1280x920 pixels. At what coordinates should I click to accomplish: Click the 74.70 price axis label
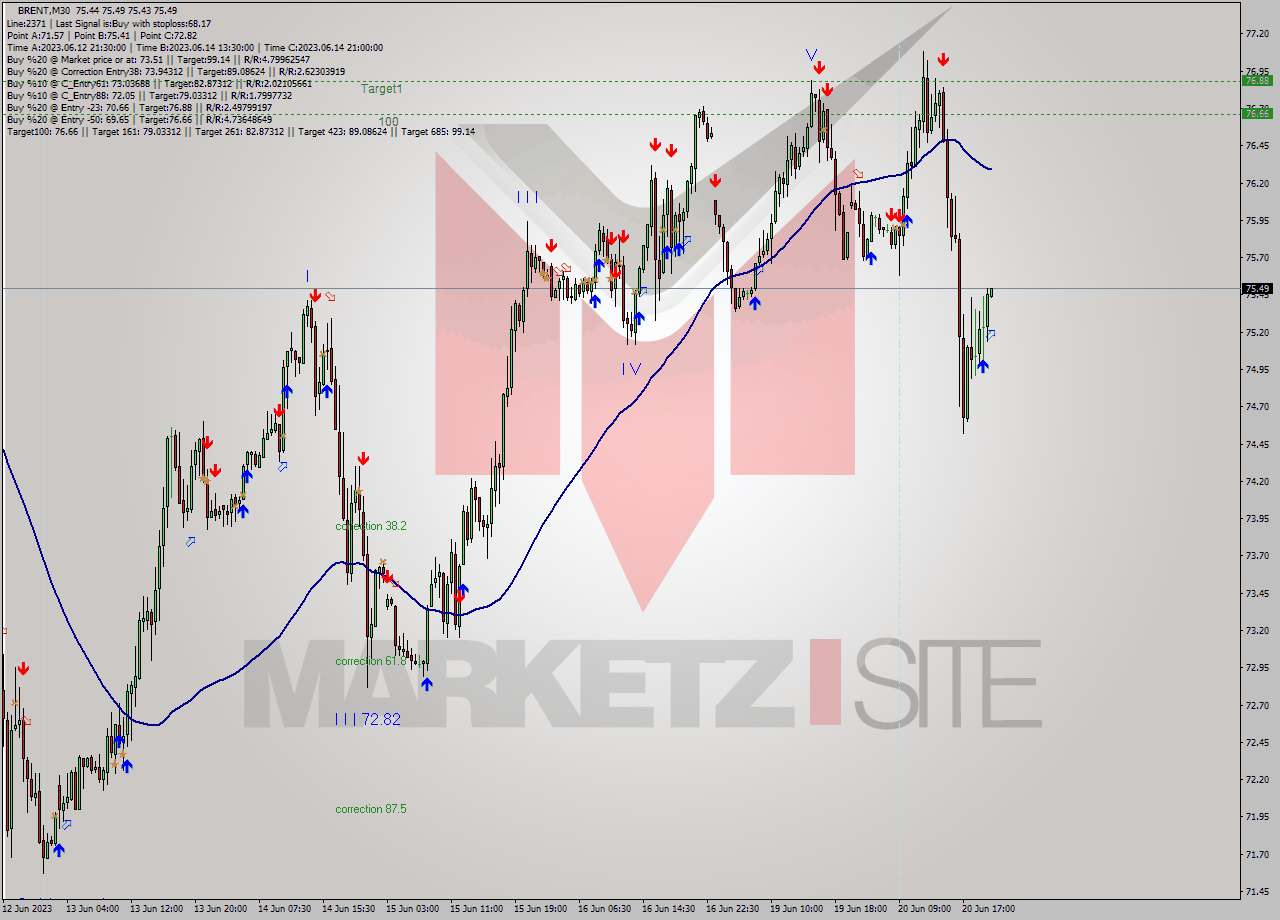pyautogui.click(x=1257, y=407)
